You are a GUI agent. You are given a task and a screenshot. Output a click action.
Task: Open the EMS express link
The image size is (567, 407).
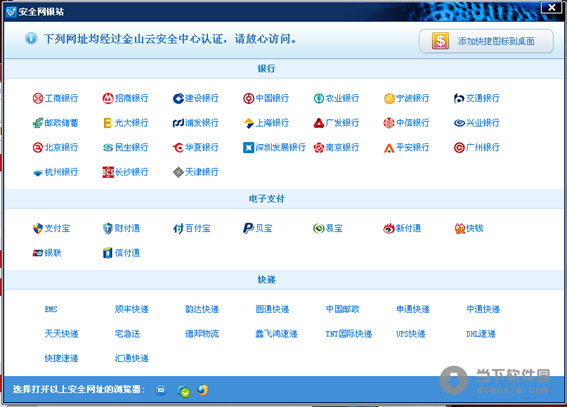click(x=51, y=309)
